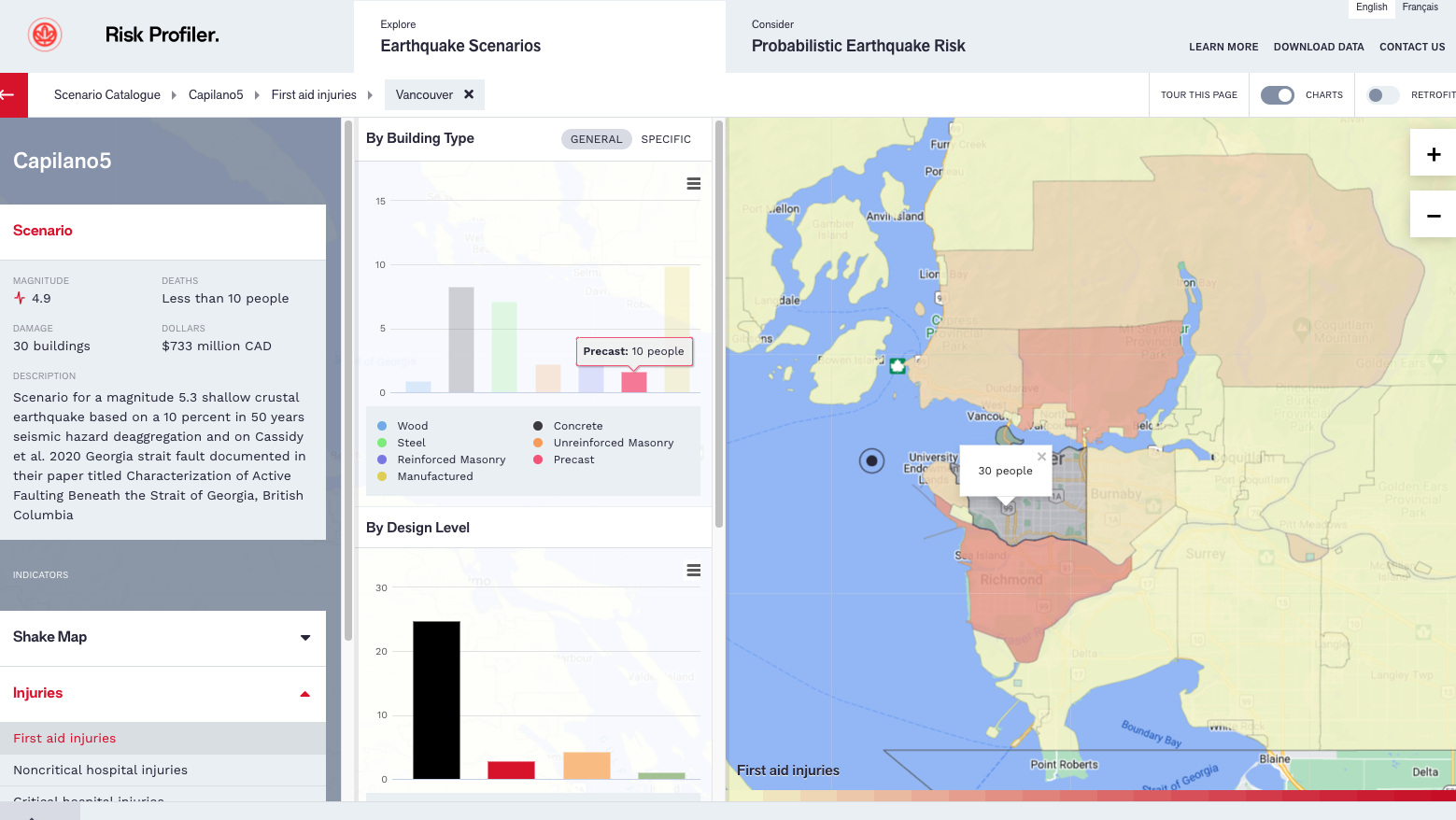The height and width of the screenshot is (820, 1456).
Task: Switch language to Français
Action: click(x=1420, y=7)
